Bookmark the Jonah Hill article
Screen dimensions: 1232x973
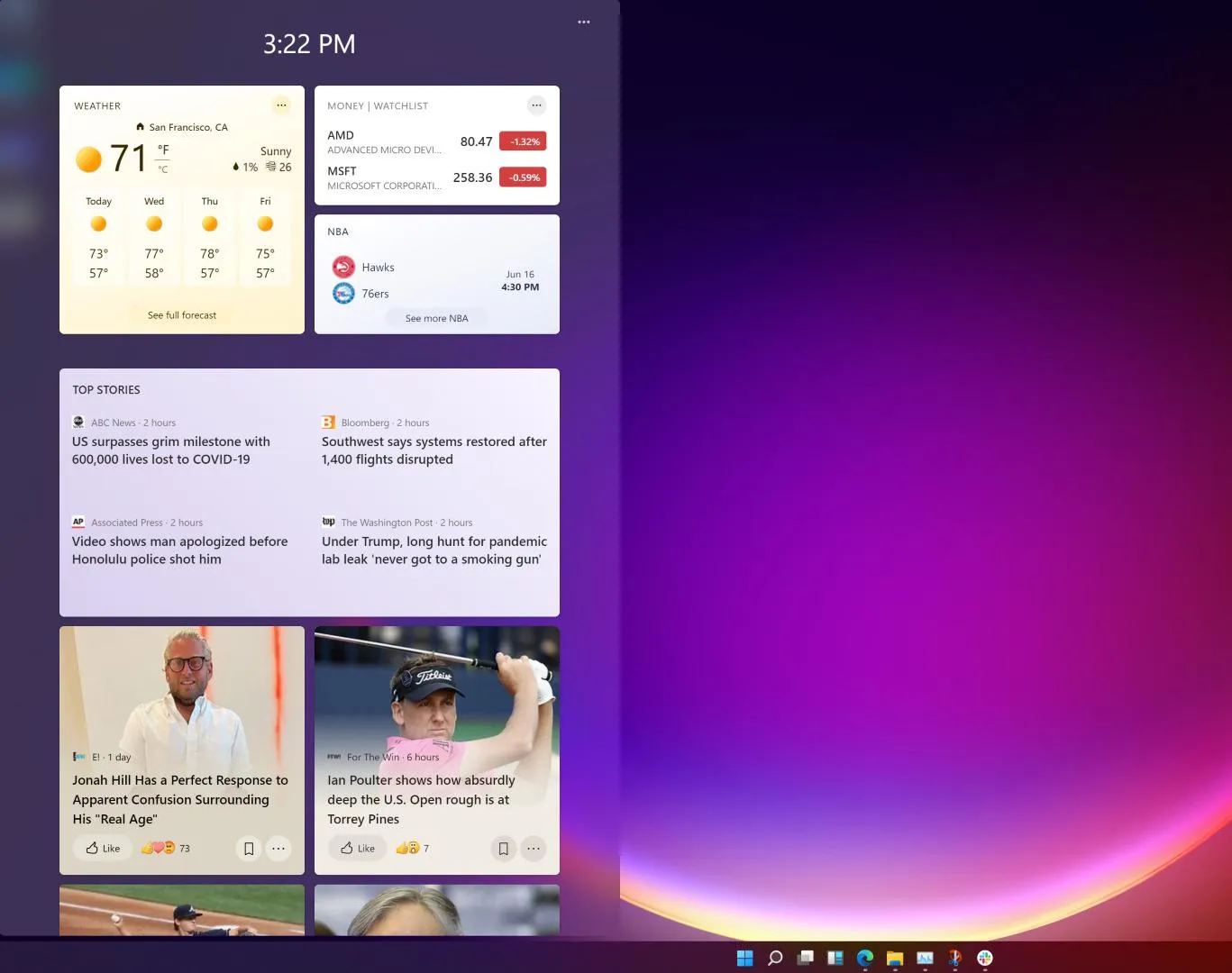click(x=249, y=848)
